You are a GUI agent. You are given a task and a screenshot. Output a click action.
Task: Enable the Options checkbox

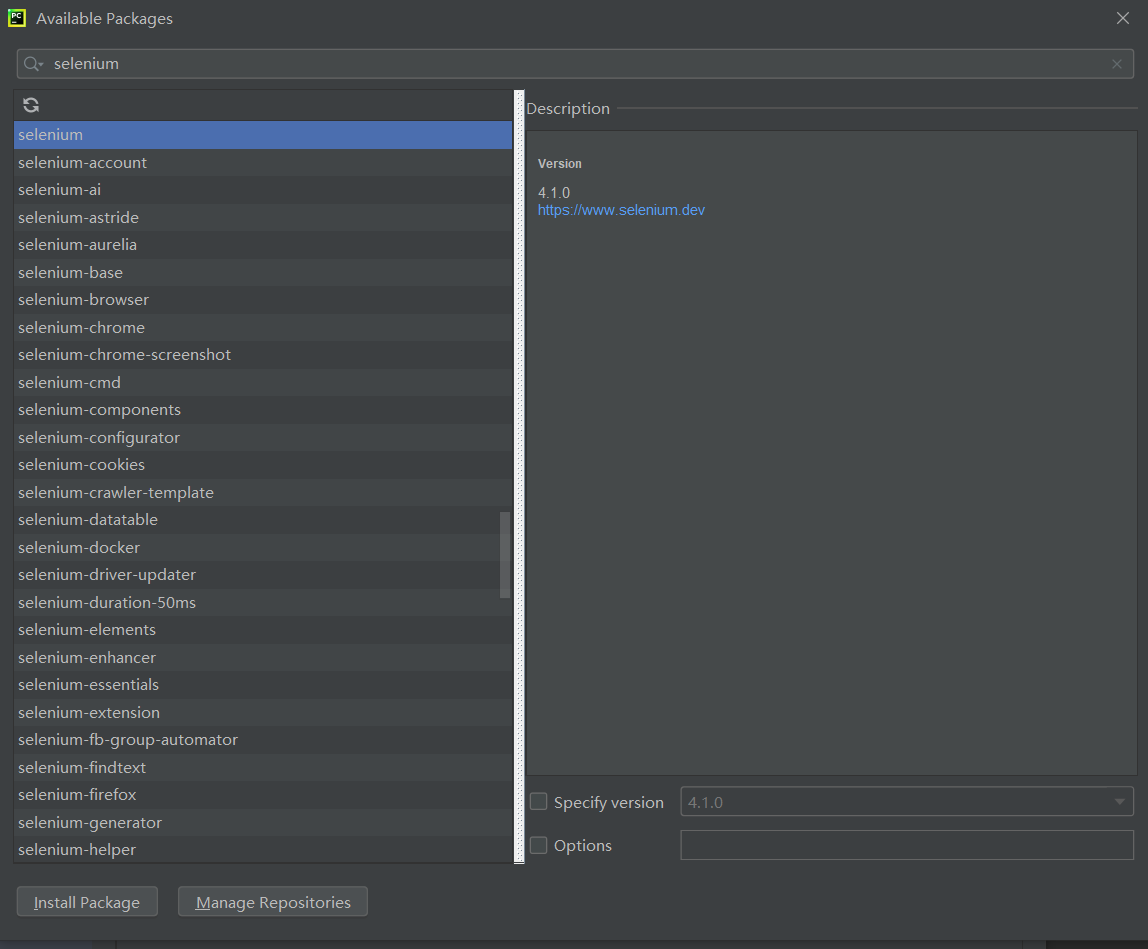(x=539, y=845)
